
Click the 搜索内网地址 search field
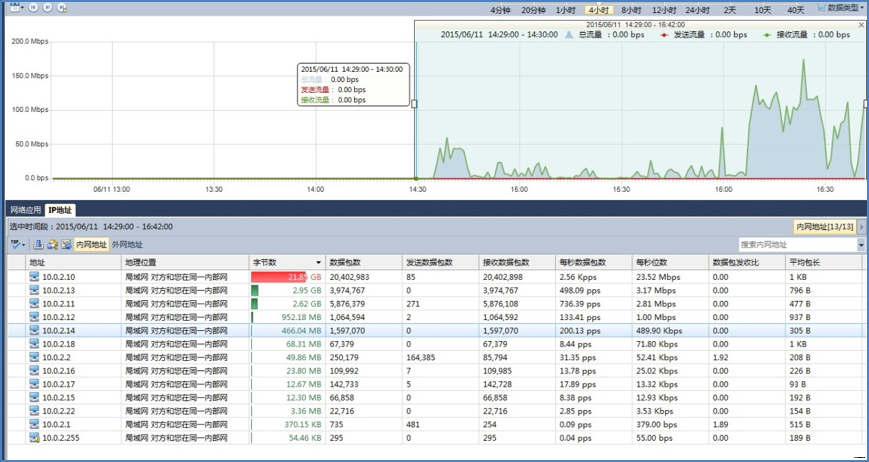(x=795, y=244)
